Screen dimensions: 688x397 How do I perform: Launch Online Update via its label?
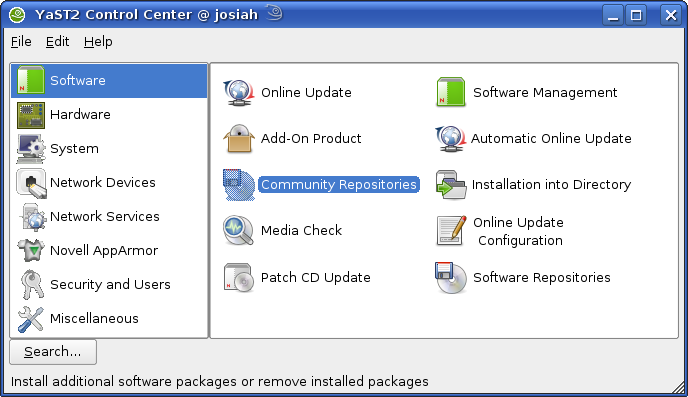[306, 93]
